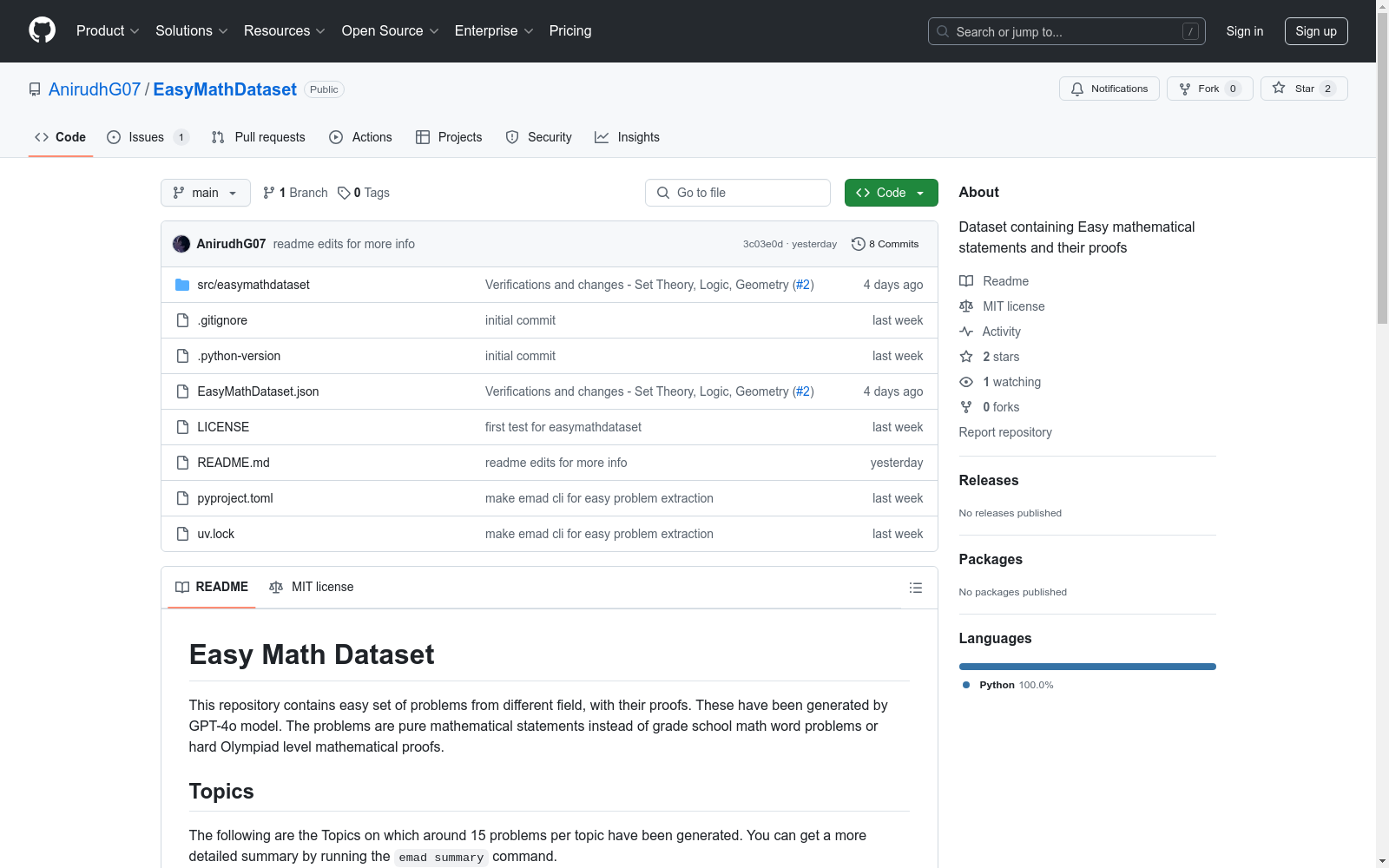Click the branch icon next to 1 Branch
Image resolution: width=1389 pixels, height=868 pixels.
click(x=269, y=193)
